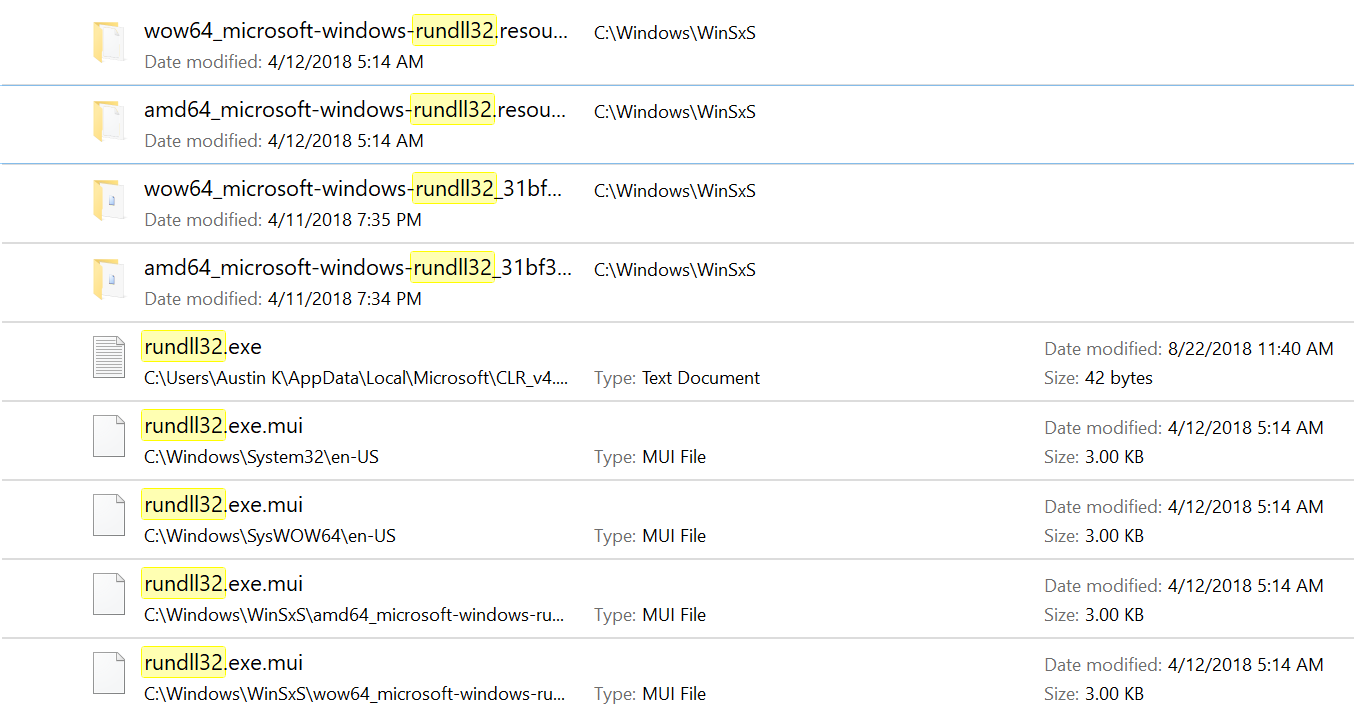1354x716 pixels.
Task: Select folder name wow64_microsoft-windows-rundll32.resou…
Action: (x=356, y=31)
